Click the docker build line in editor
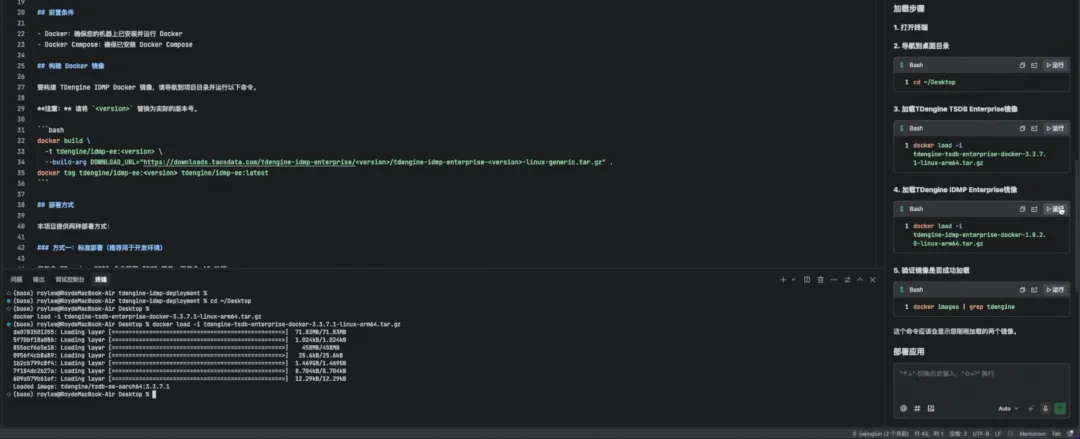 pyautogui.click(x=63, y=141)
